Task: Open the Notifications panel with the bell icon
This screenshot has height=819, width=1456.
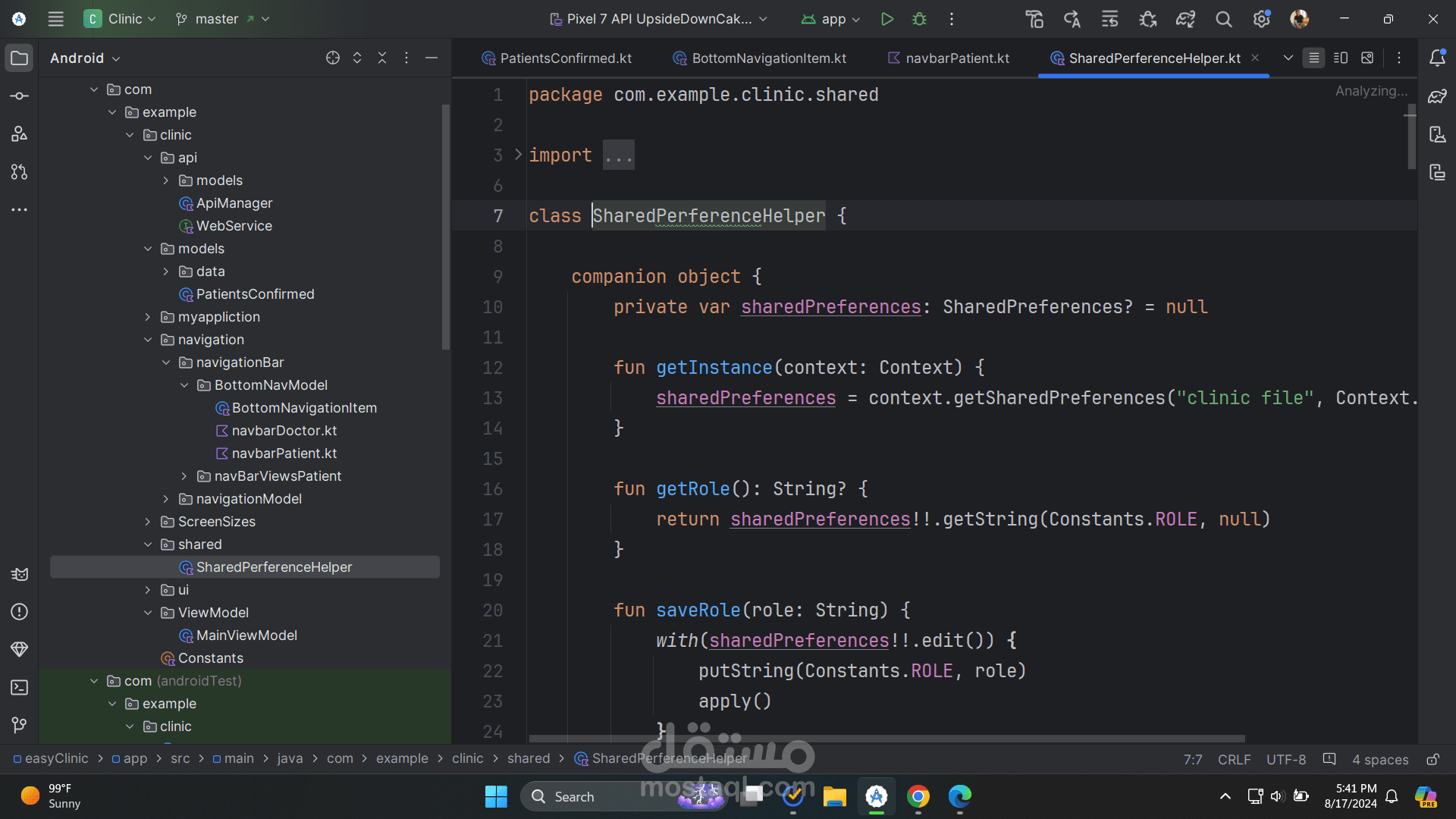Action: pyautogui.click(x=1437, y=58)
